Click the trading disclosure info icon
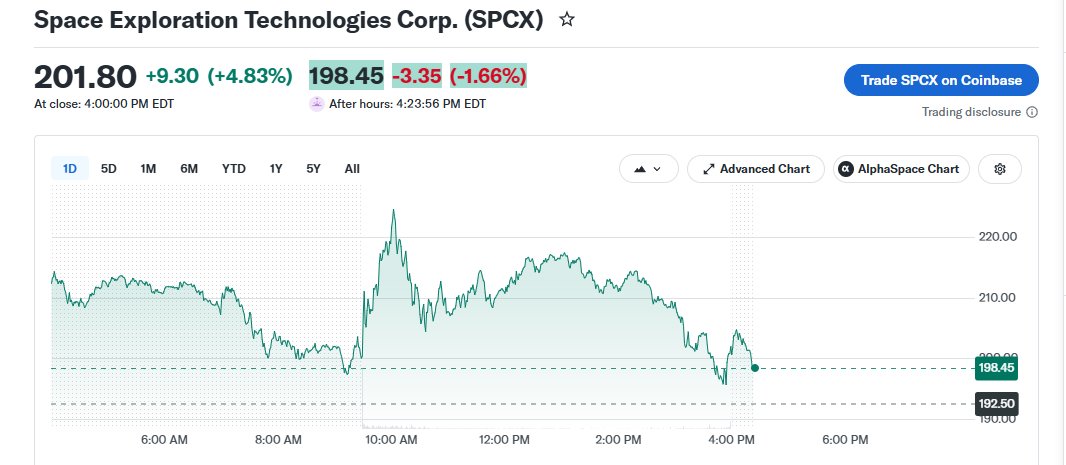Image resolution: width=1066 pixels, height=465 pixels. point(1031,112)
